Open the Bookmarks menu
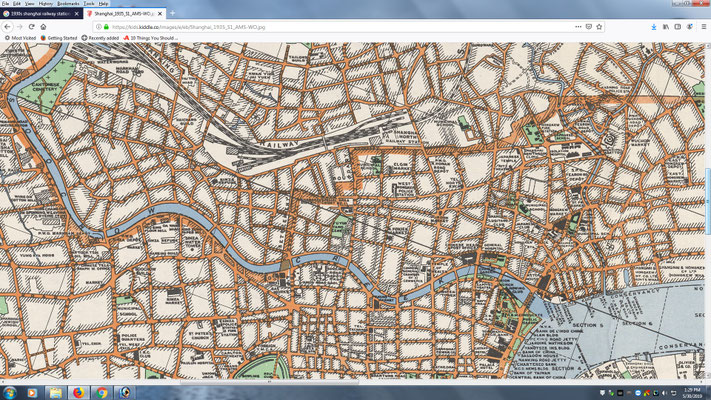 coord(68,3)
